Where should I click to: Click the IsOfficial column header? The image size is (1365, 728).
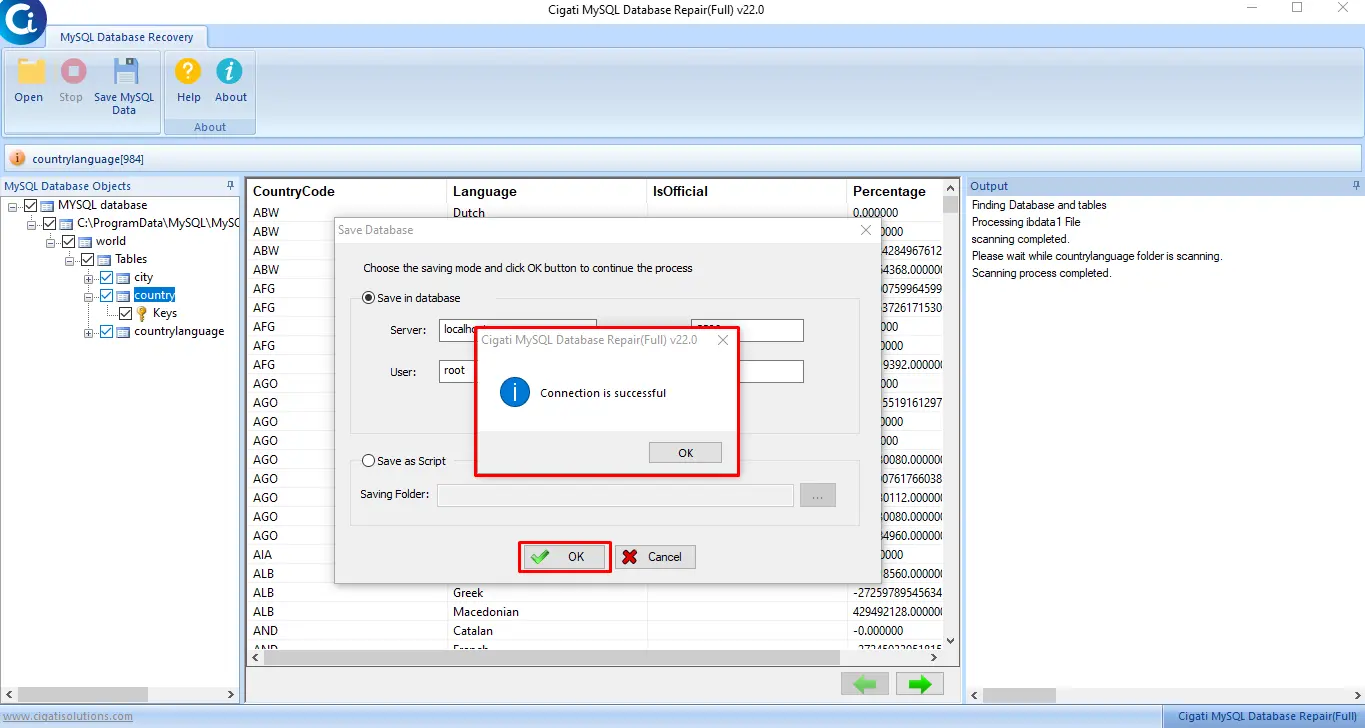click(x=747, y=191)
